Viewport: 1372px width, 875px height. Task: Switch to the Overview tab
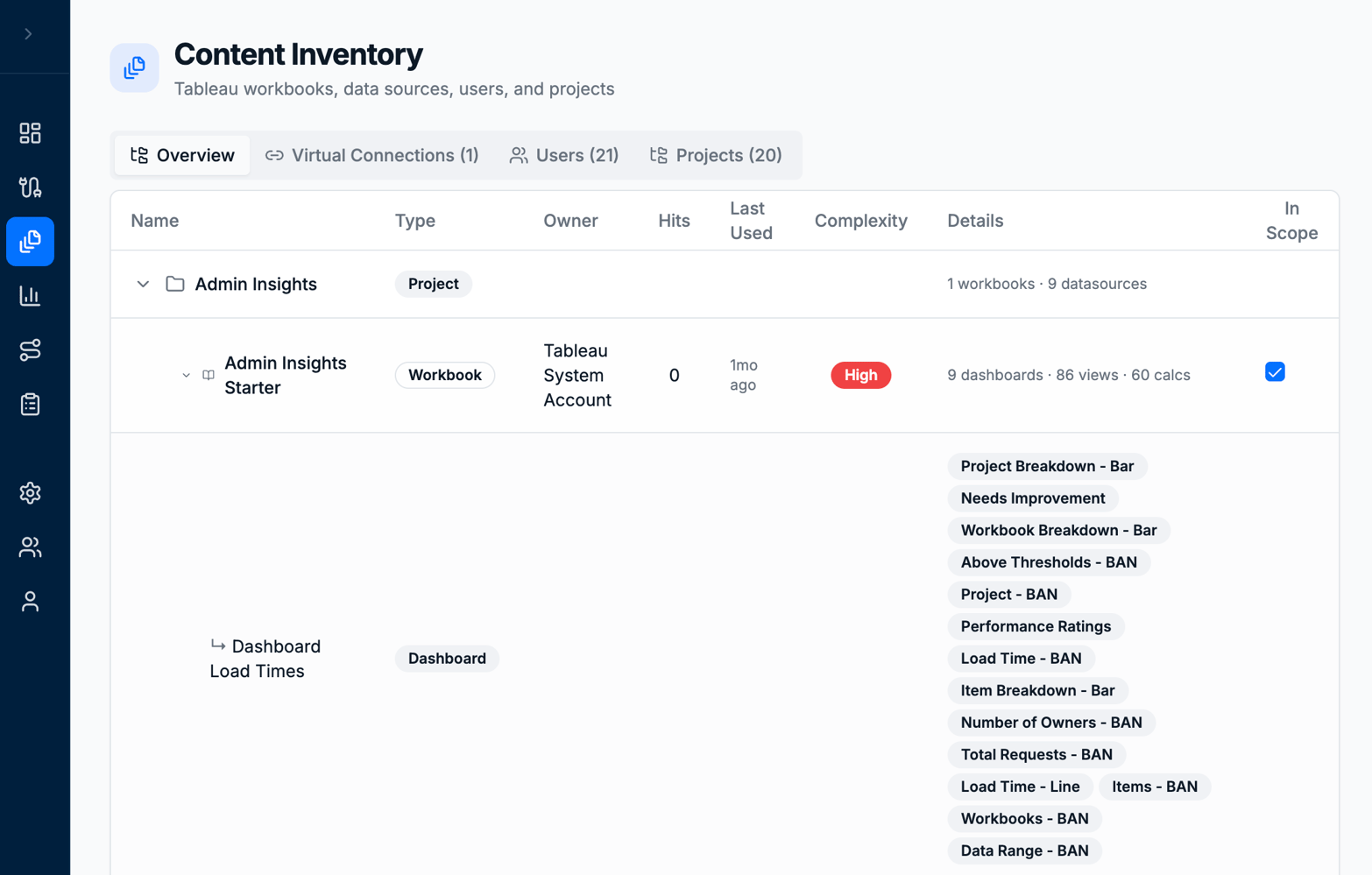point(182,155)
